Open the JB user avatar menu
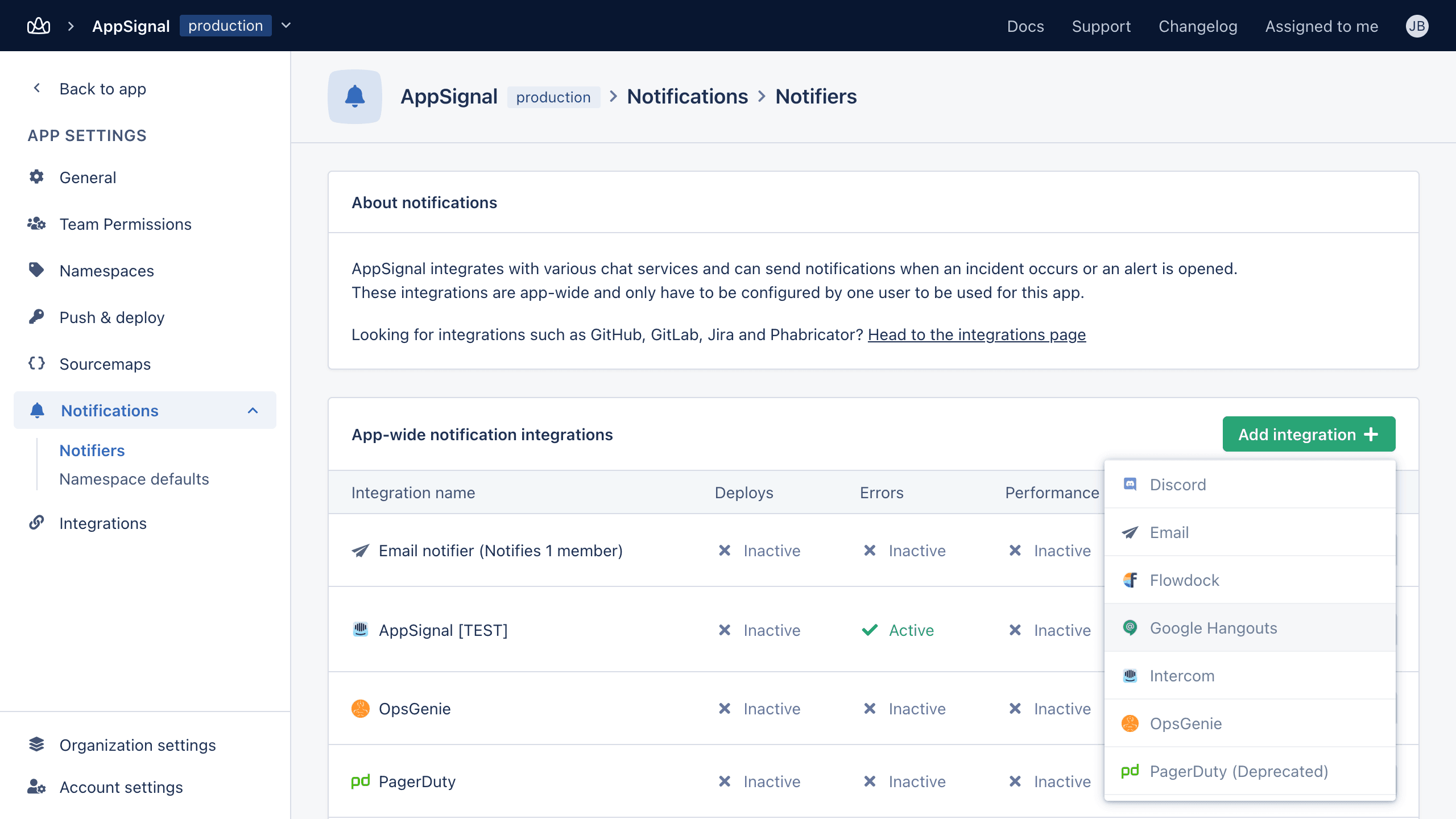 1417,26
